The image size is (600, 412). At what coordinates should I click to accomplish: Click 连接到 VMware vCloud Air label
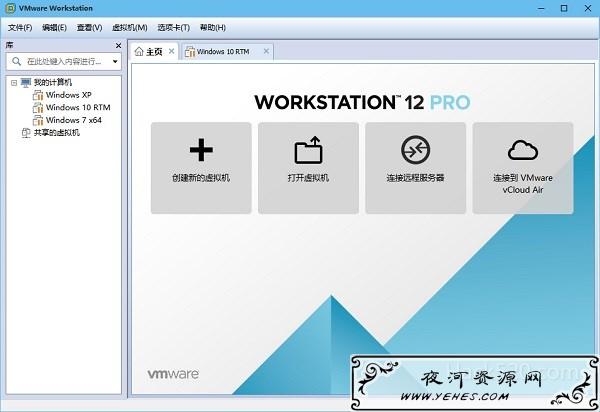(x=523, y=184)
